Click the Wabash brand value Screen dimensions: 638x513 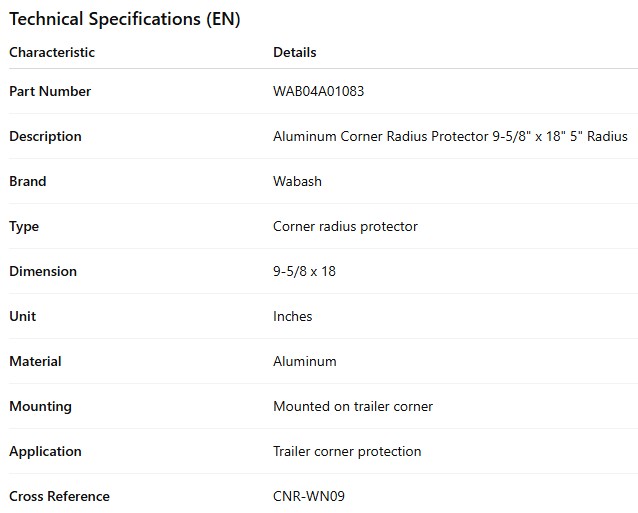pos(297,181)
